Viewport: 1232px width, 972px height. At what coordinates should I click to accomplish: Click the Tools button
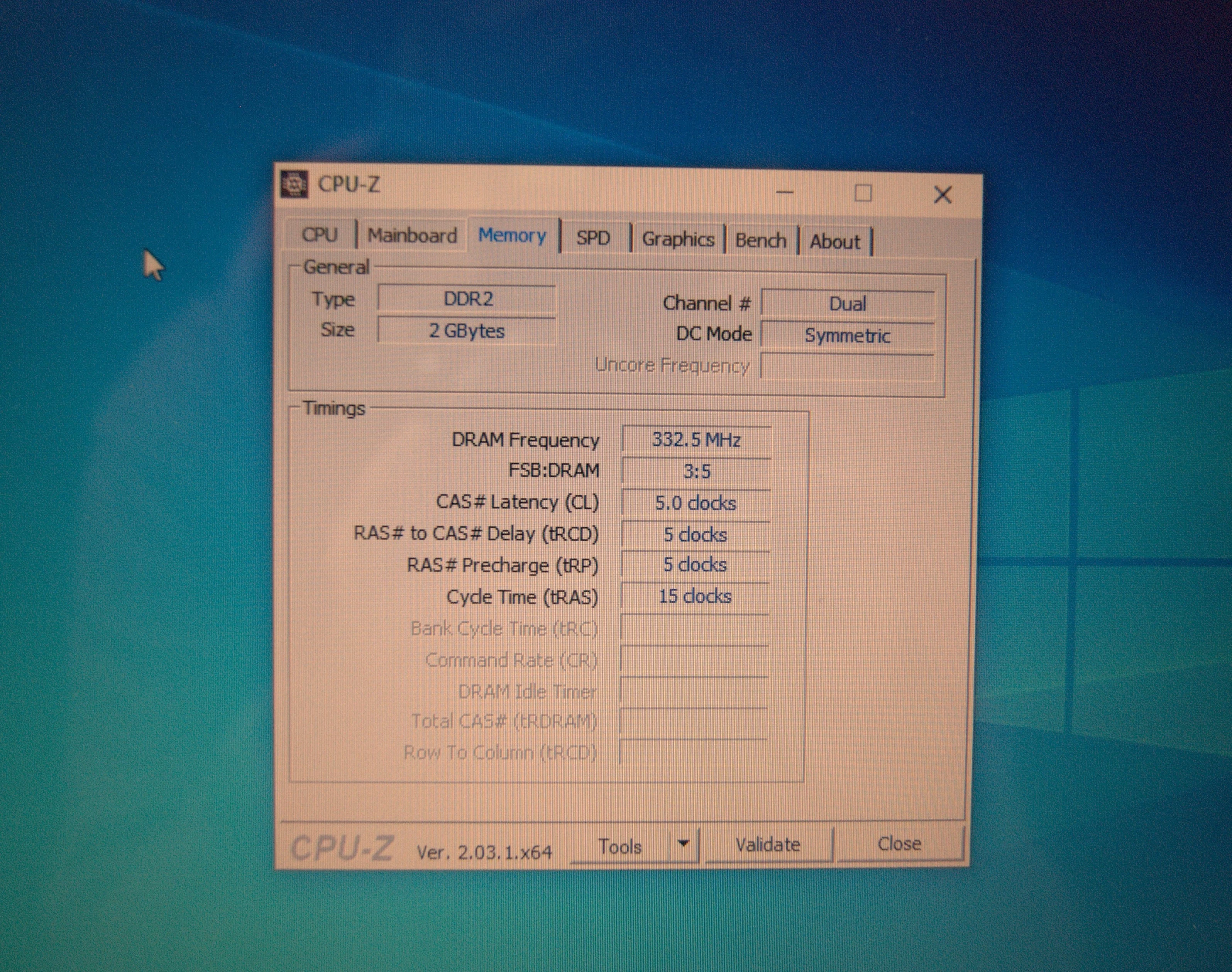pyautogui.click(x=620, y=846)
